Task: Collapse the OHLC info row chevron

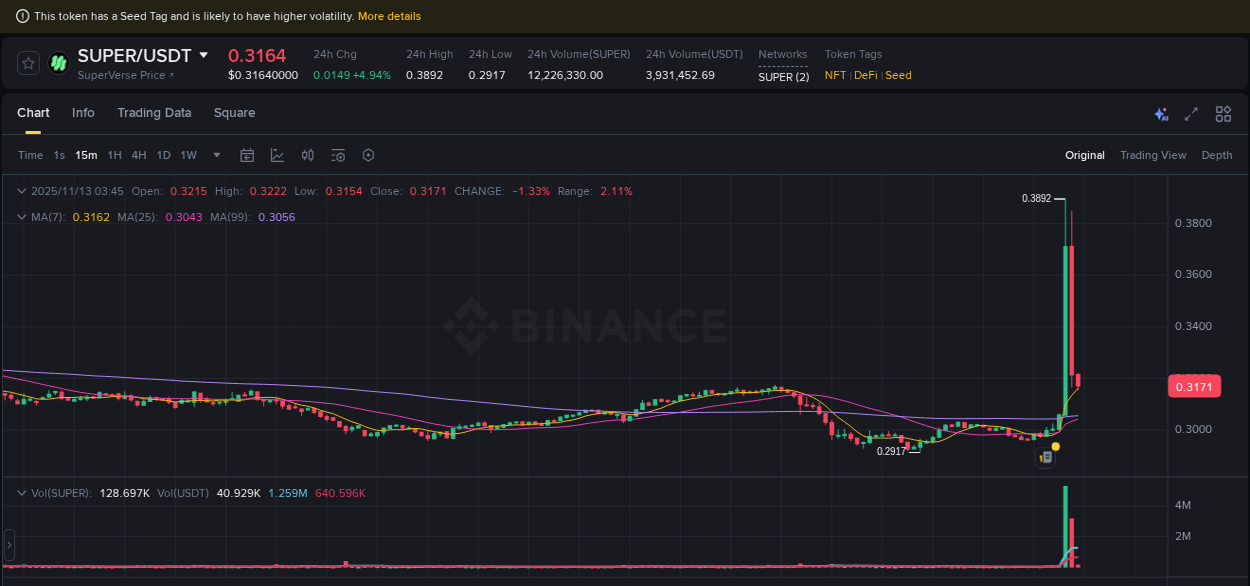Action: point(21,190)
